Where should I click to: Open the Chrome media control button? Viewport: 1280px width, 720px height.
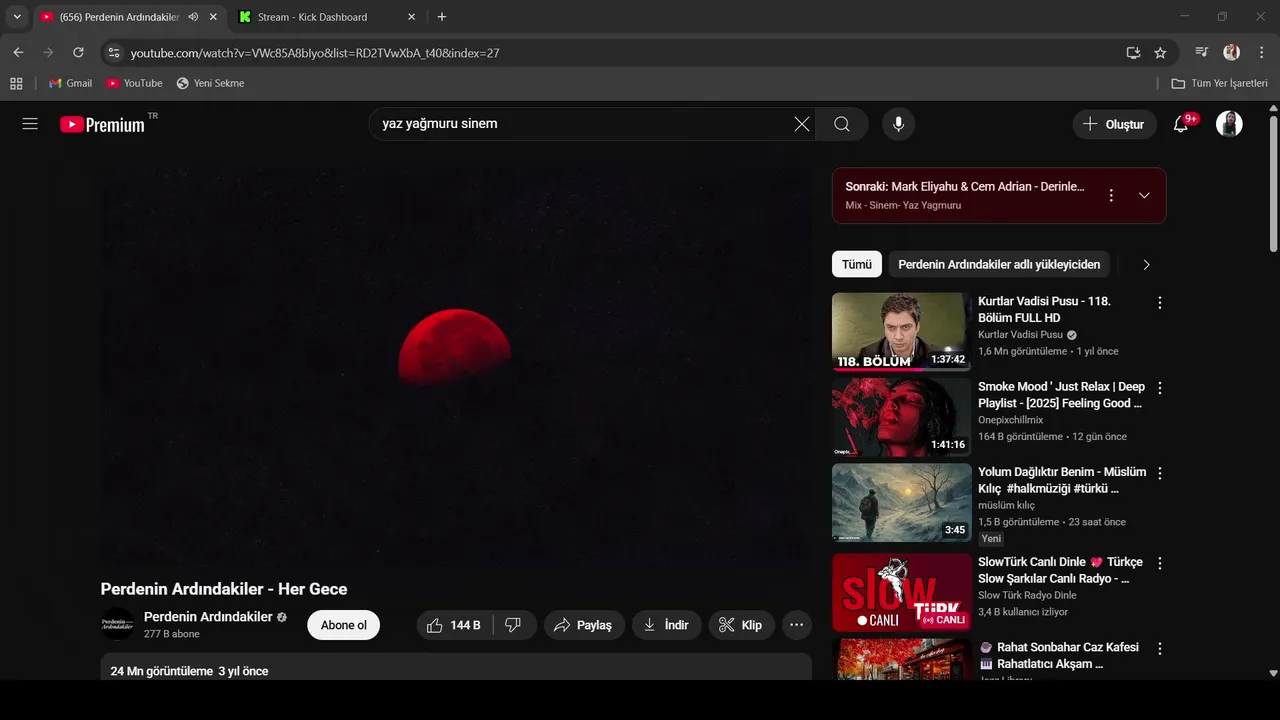click(x=1202, y=52)
